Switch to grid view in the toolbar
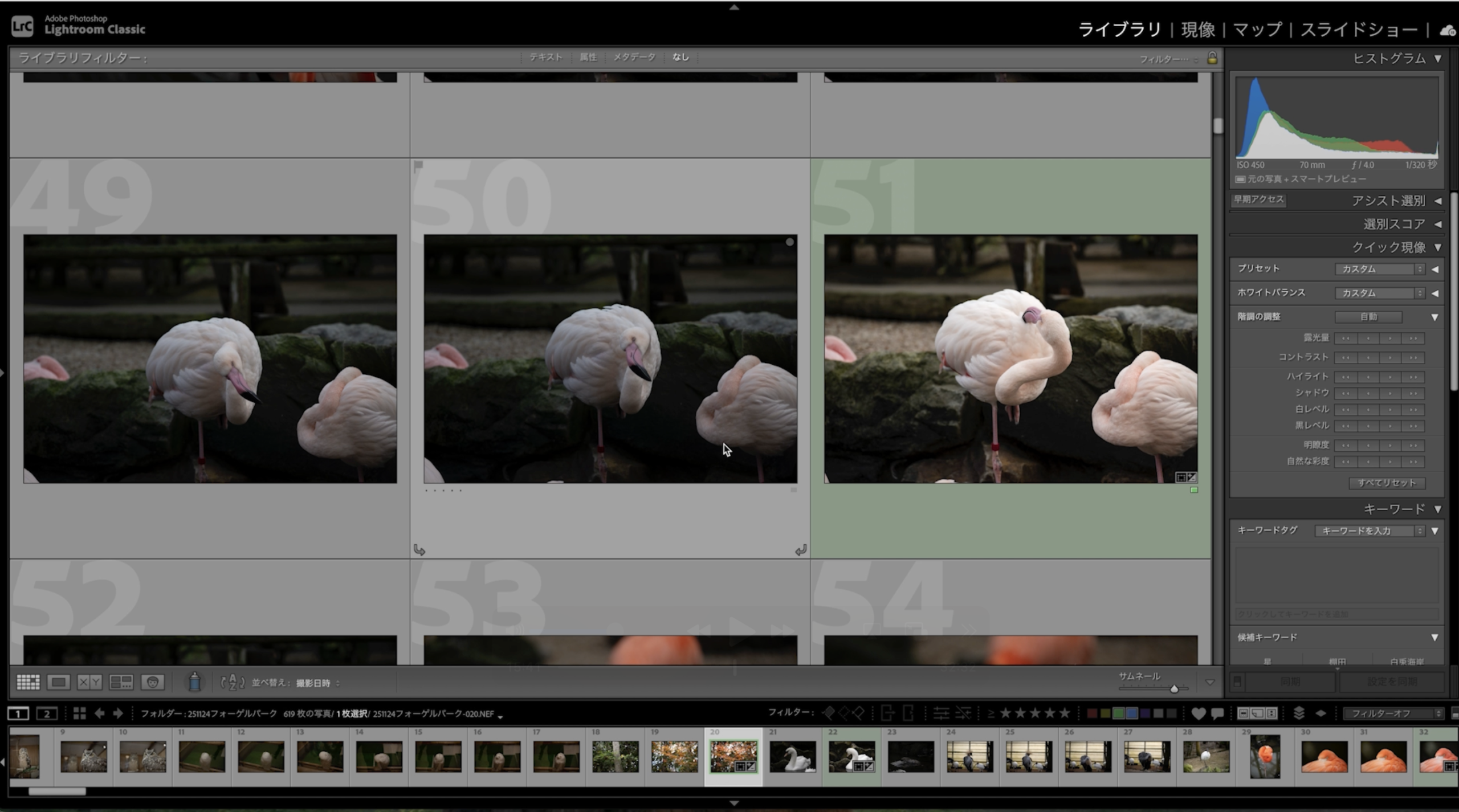 [28, 682]
